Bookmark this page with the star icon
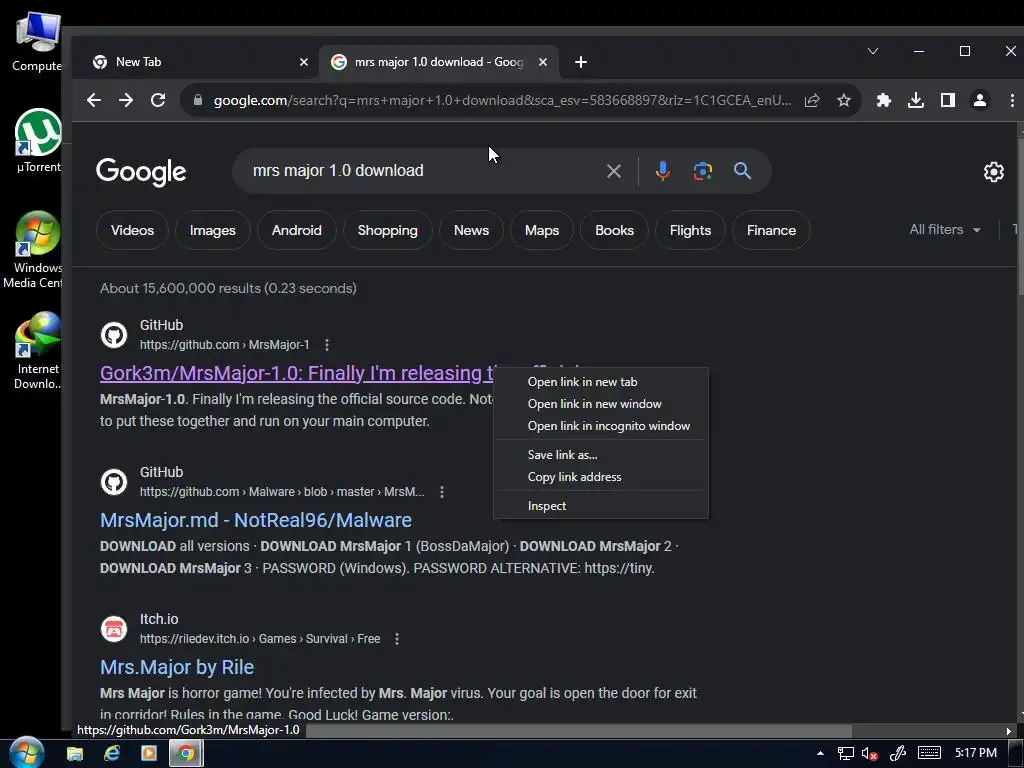The width and height of the screenshot is (1024, 768). tap(844, 101)
